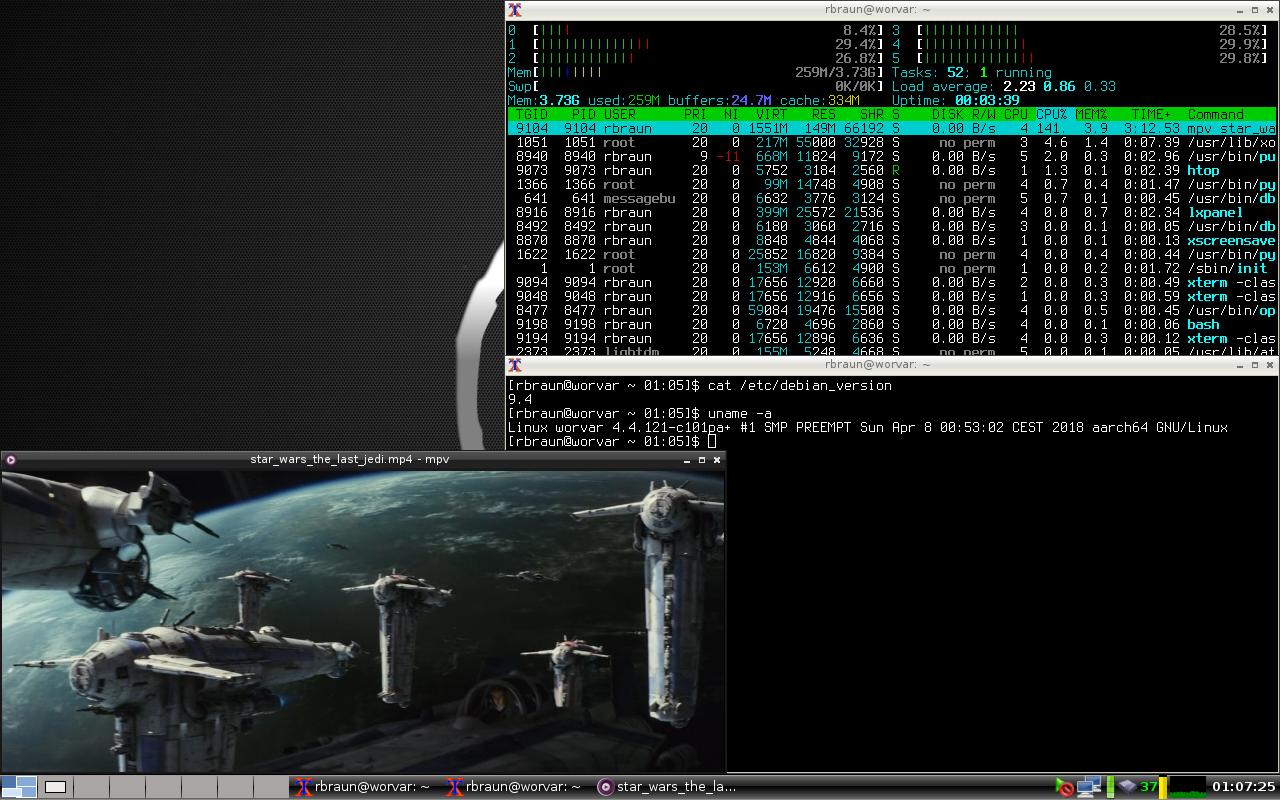
Task: Switch to the first rbraun@worvar taskbar button
Action: [363, 787]
